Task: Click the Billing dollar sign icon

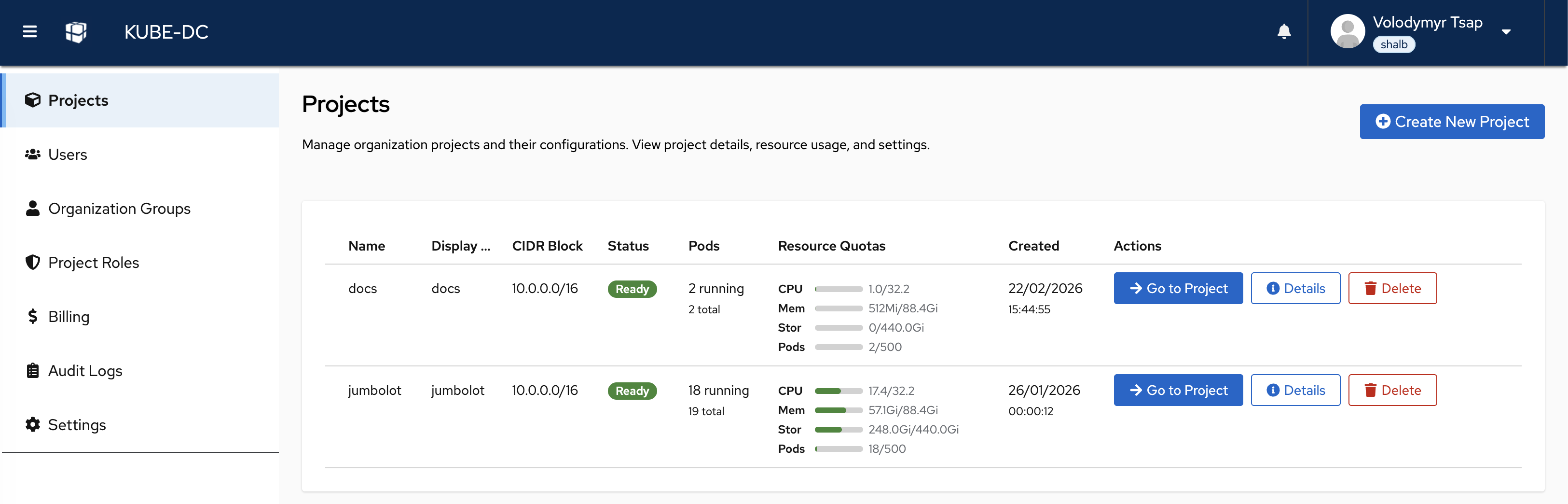Action: pos(33,317)
